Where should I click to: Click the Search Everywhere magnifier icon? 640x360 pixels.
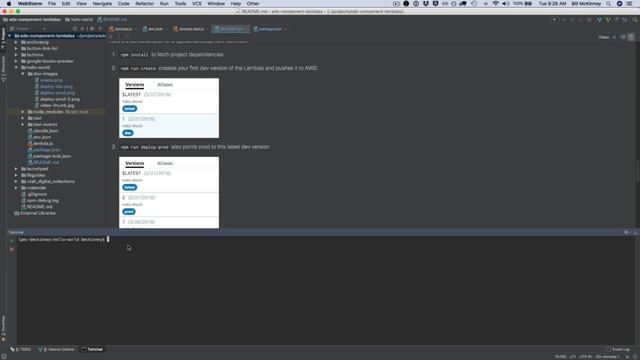pyautogui.click(x=635, y=20)
